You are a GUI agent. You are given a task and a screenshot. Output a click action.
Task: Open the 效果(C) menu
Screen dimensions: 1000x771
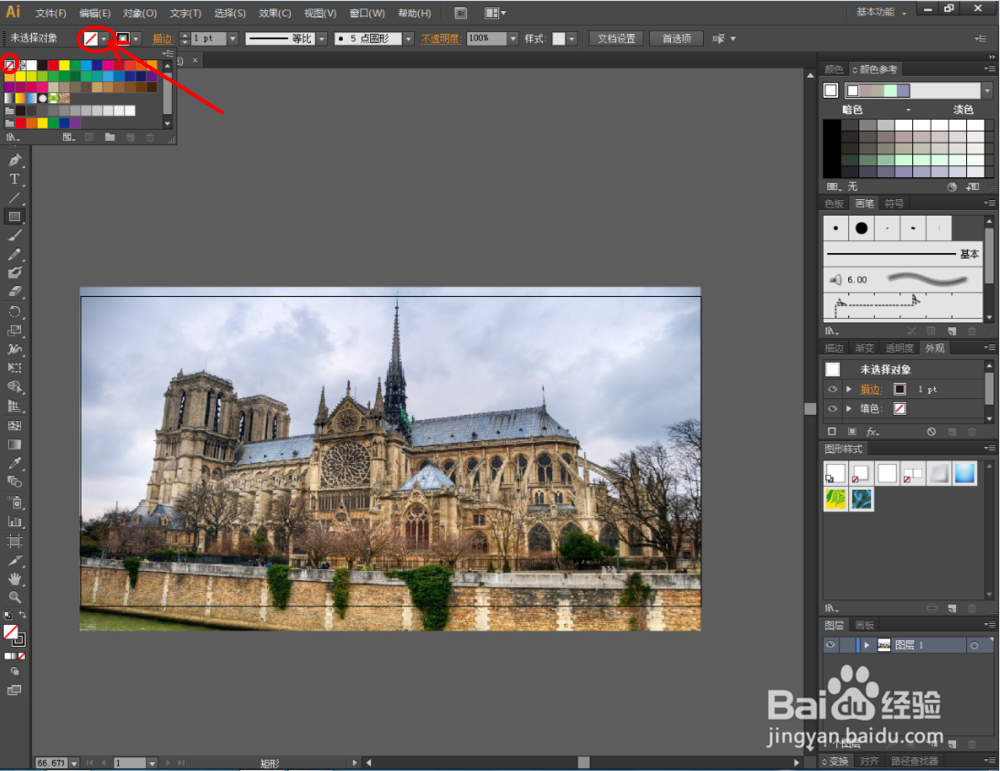[x=275, y=13]
